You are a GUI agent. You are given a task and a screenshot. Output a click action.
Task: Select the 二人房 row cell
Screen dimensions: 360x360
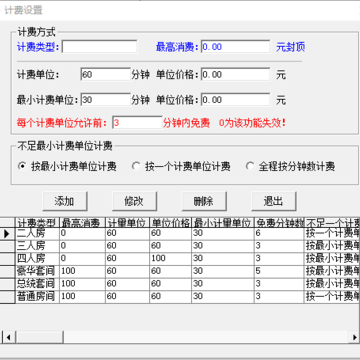(x=37, y=234)
